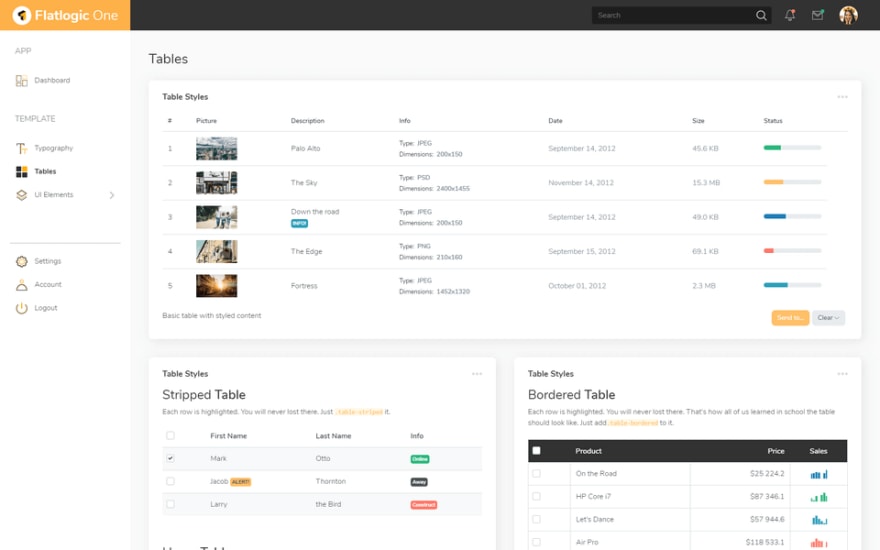Viewport: 880px width, 550px height.
Task: Click the Away status badge for Jacob
Action: click(x=419, y=482)
